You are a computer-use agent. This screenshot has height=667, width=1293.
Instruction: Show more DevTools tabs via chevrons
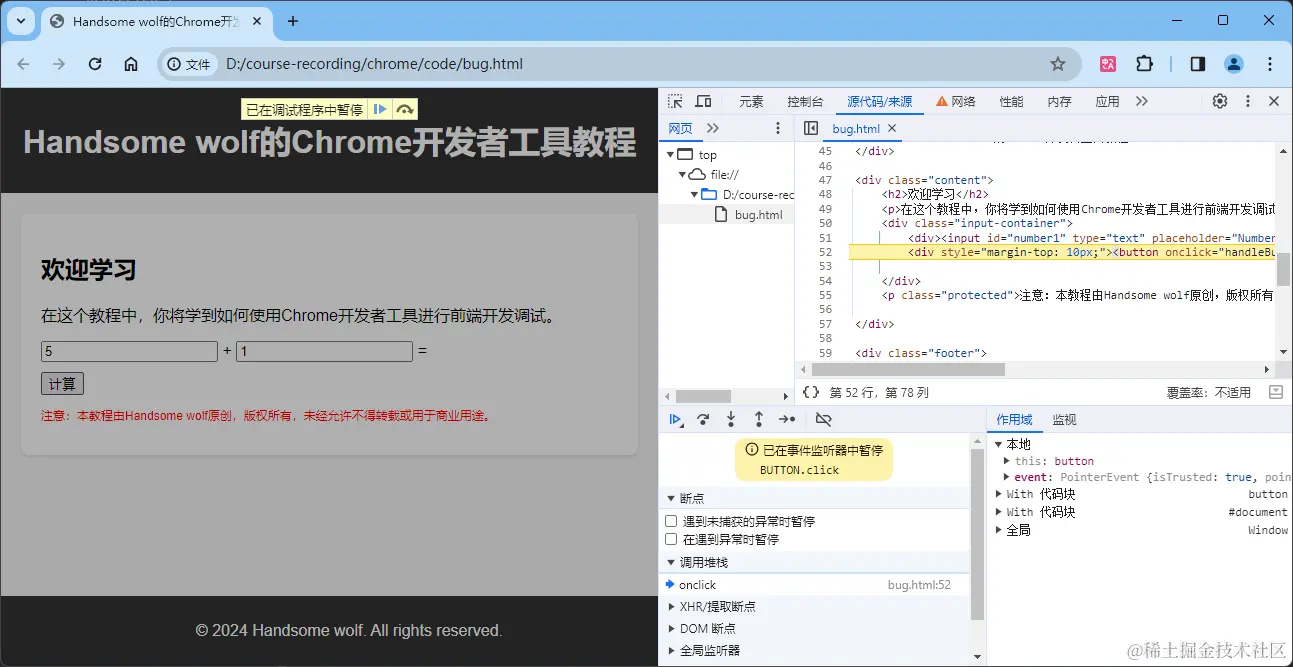1142,101
